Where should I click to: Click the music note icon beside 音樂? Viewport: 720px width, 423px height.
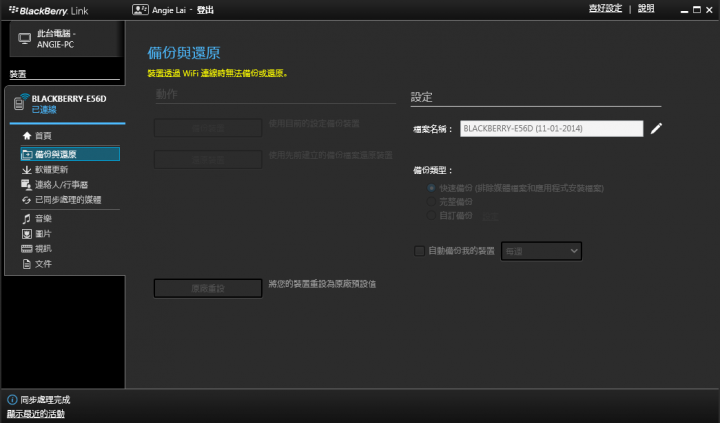[x=27, y=219]
